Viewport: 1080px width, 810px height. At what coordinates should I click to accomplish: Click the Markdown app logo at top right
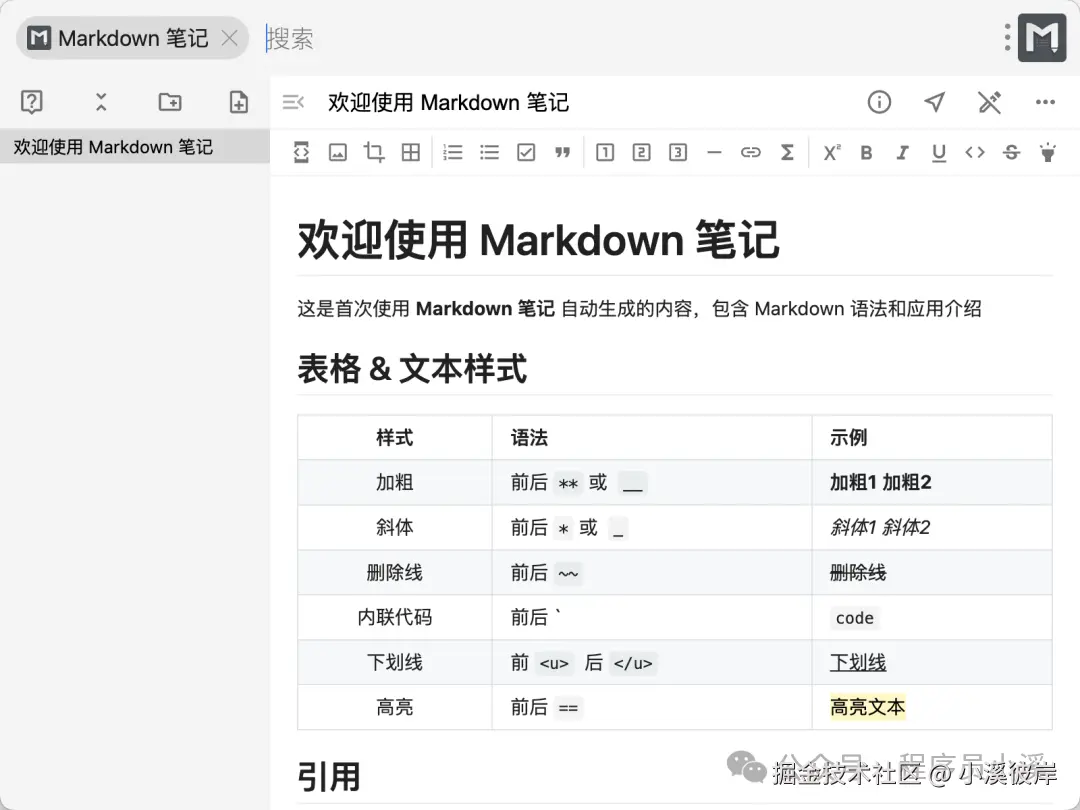pyautogui.click(x=1042, y=38)
